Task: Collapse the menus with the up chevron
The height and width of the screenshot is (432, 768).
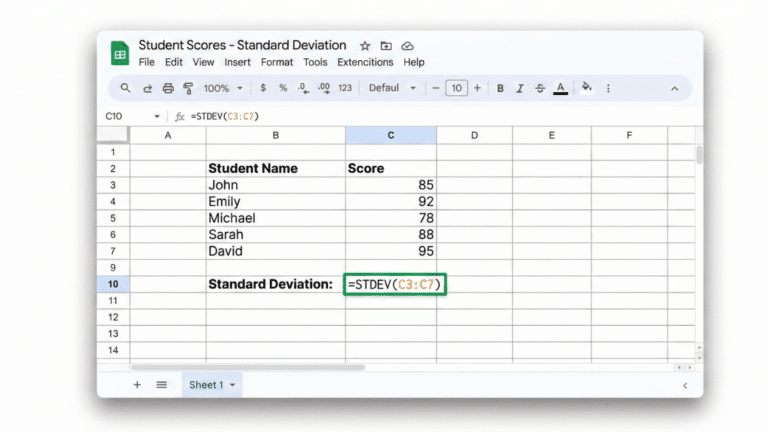Action: coord(674,89)
